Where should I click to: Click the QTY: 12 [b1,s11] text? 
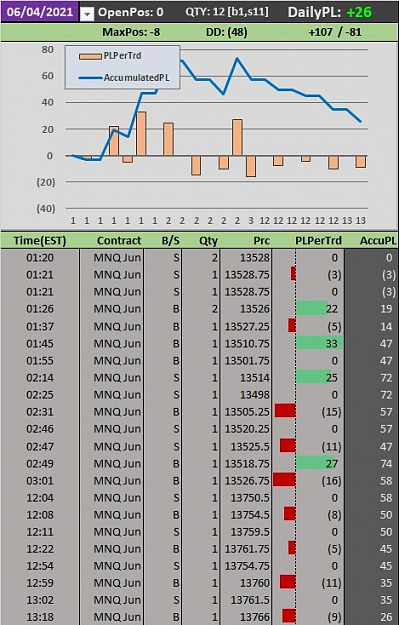pos(227,12)
